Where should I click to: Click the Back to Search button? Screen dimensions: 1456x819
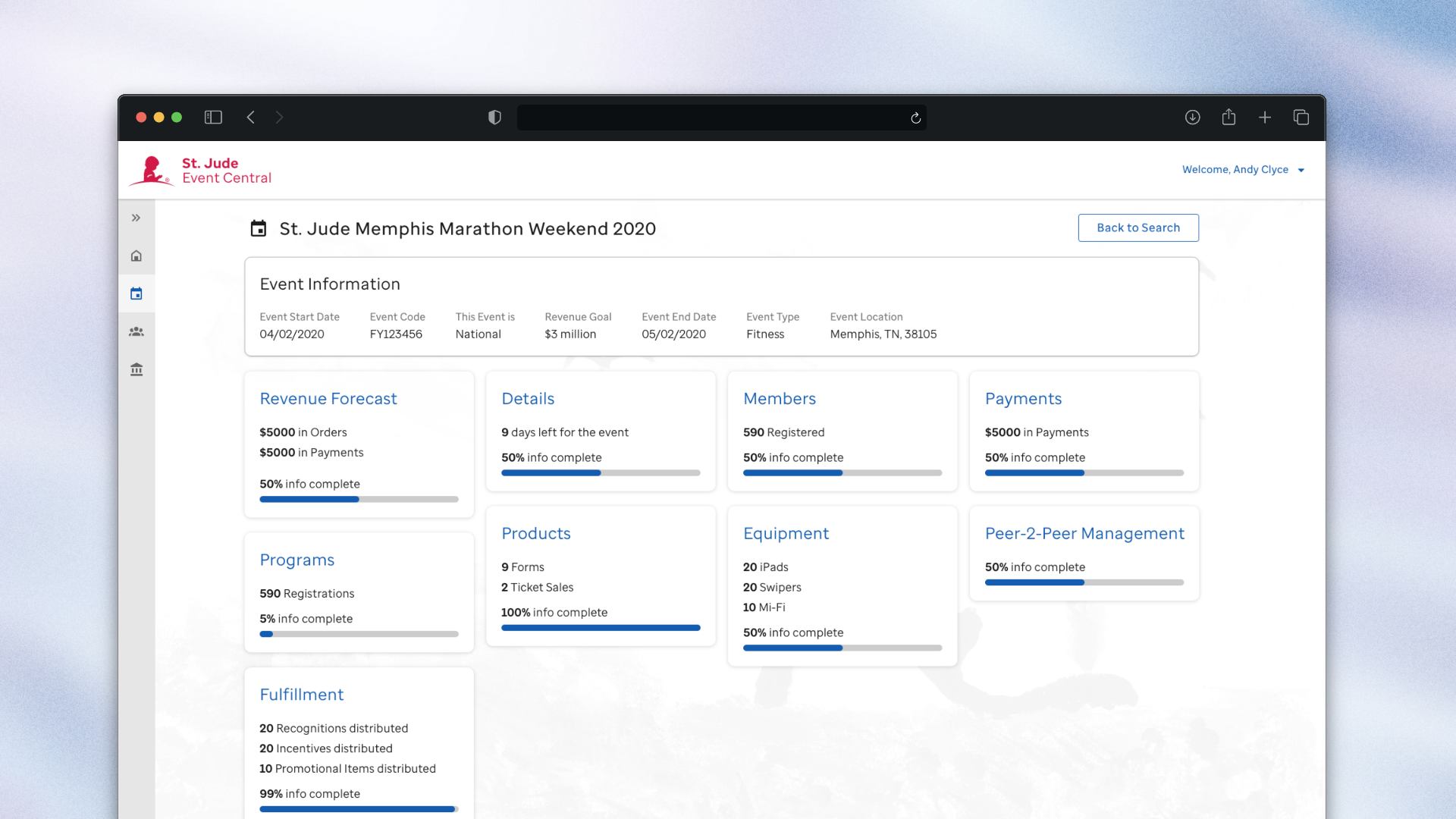[1138, 227]
